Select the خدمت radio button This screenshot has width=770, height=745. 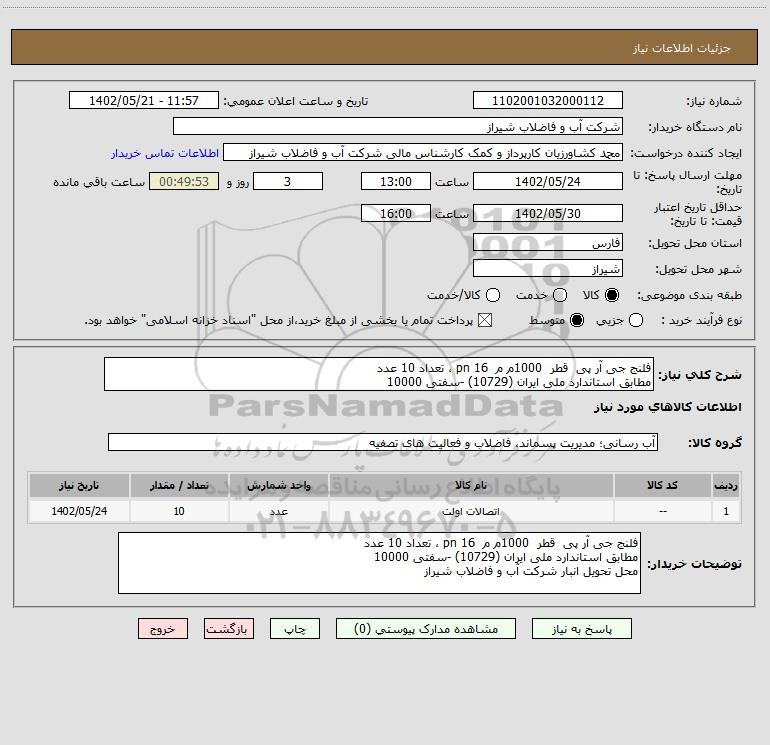(x=560, y=295)
